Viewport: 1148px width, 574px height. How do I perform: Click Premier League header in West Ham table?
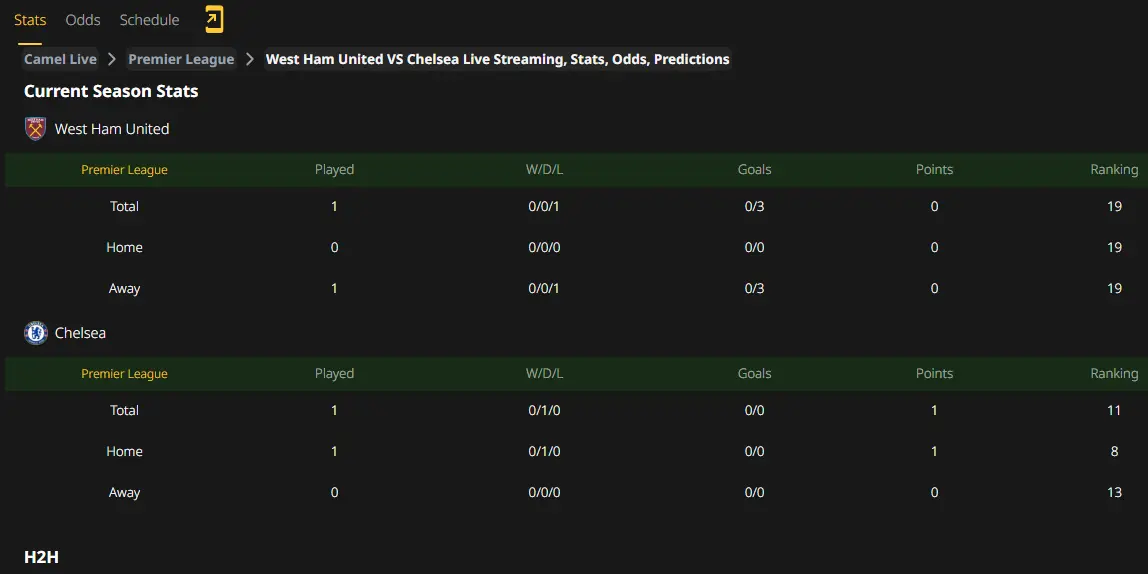[x=124, y=170]
